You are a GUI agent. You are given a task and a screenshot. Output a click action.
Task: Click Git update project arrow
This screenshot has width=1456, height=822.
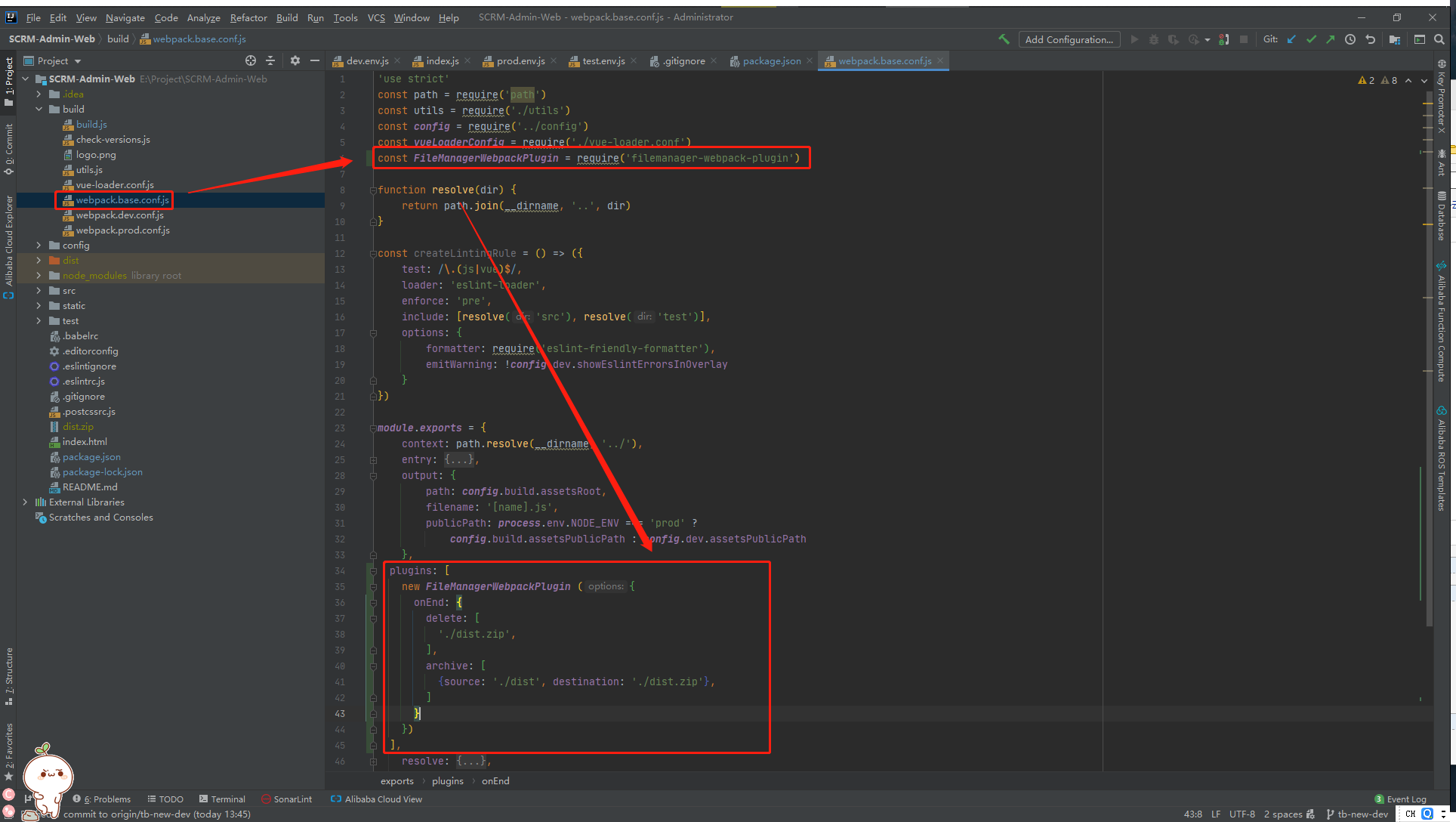coord(1291,39)
